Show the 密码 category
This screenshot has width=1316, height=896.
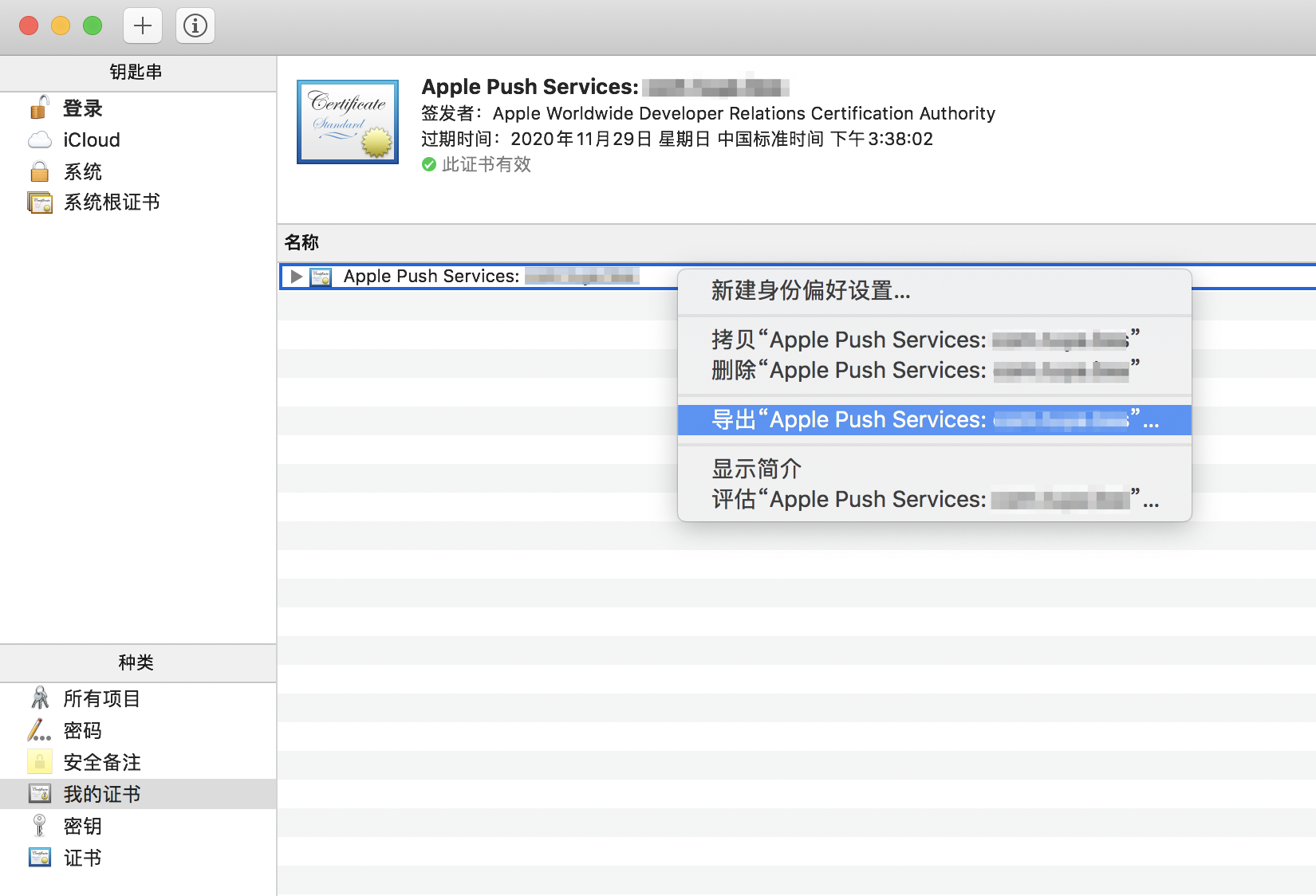[83, 731]
